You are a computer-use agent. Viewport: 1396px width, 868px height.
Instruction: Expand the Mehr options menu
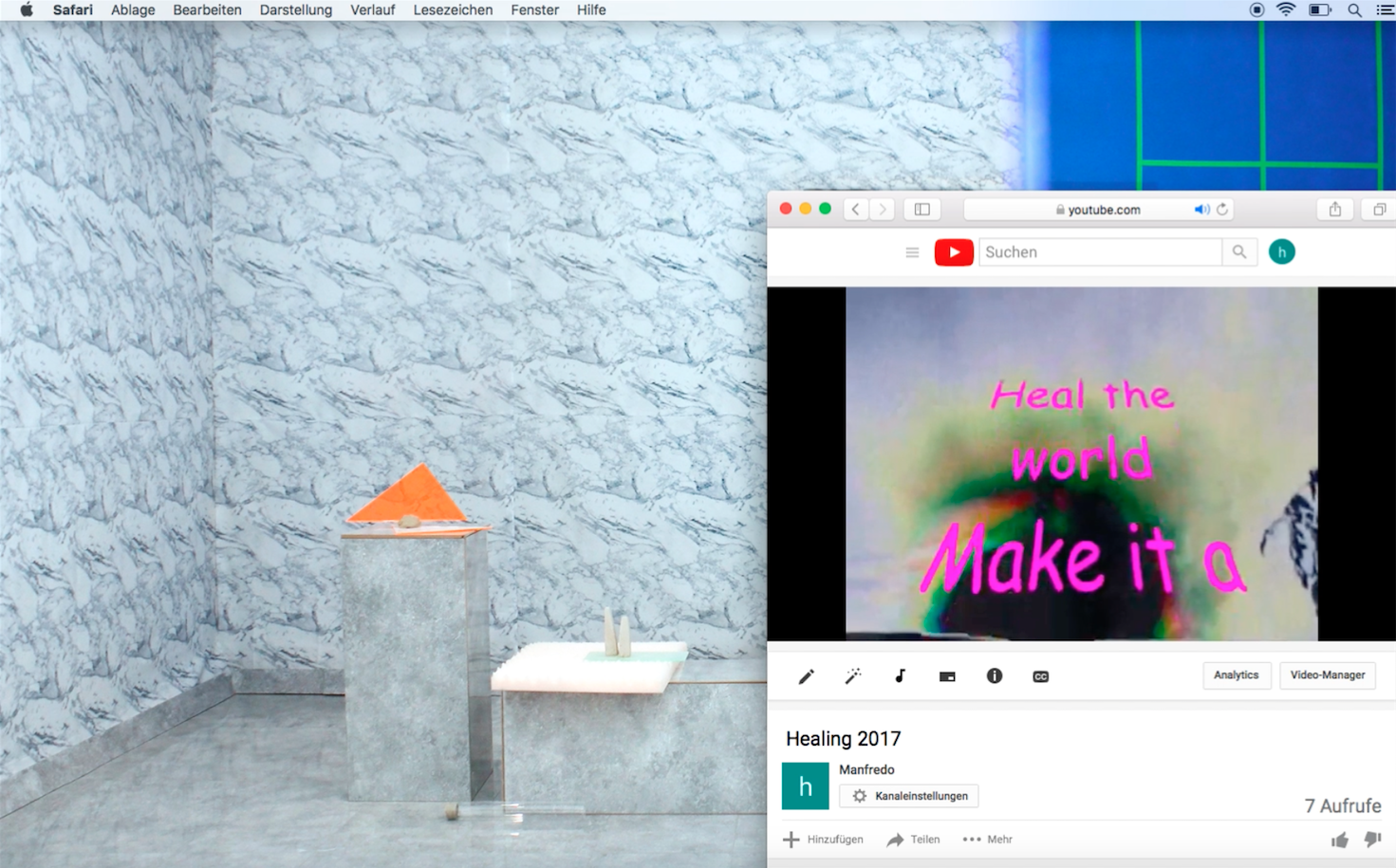(987, 840)
